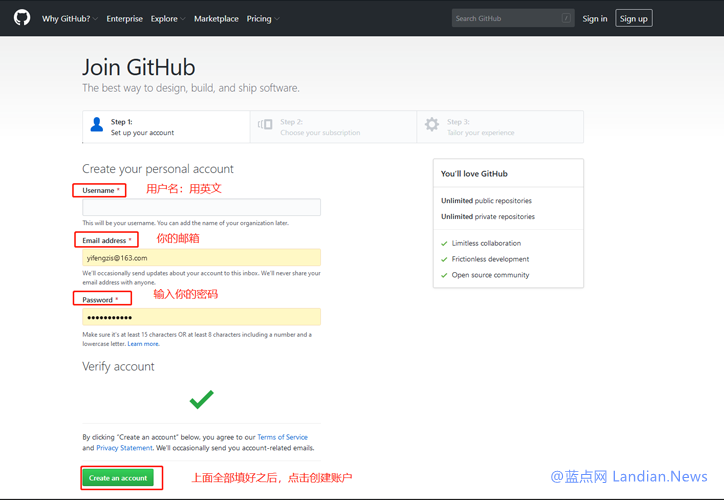Click the GitHub octocat logo
Viewport: 724px width, 500px height.
(22, 18)
